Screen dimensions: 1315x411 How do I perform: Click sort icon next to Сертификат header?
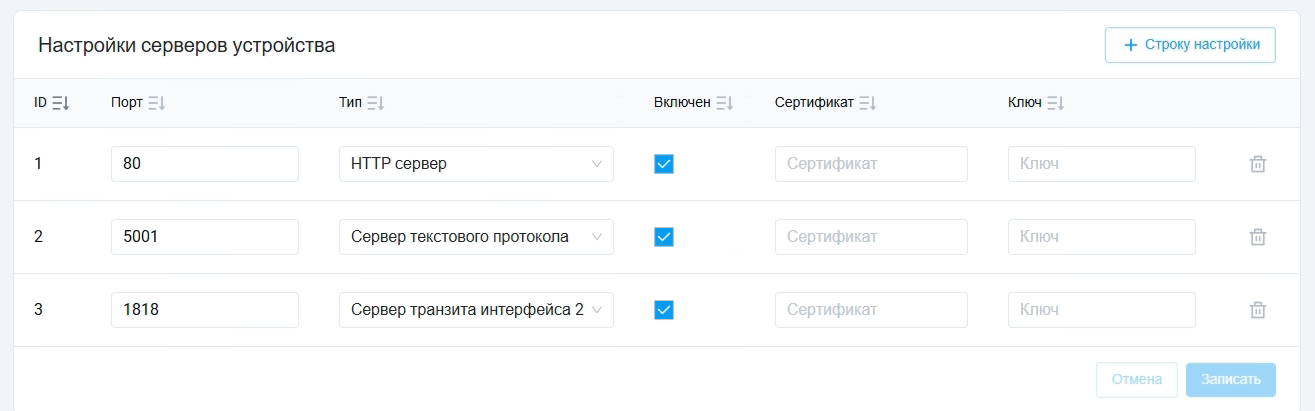[867, 103]
